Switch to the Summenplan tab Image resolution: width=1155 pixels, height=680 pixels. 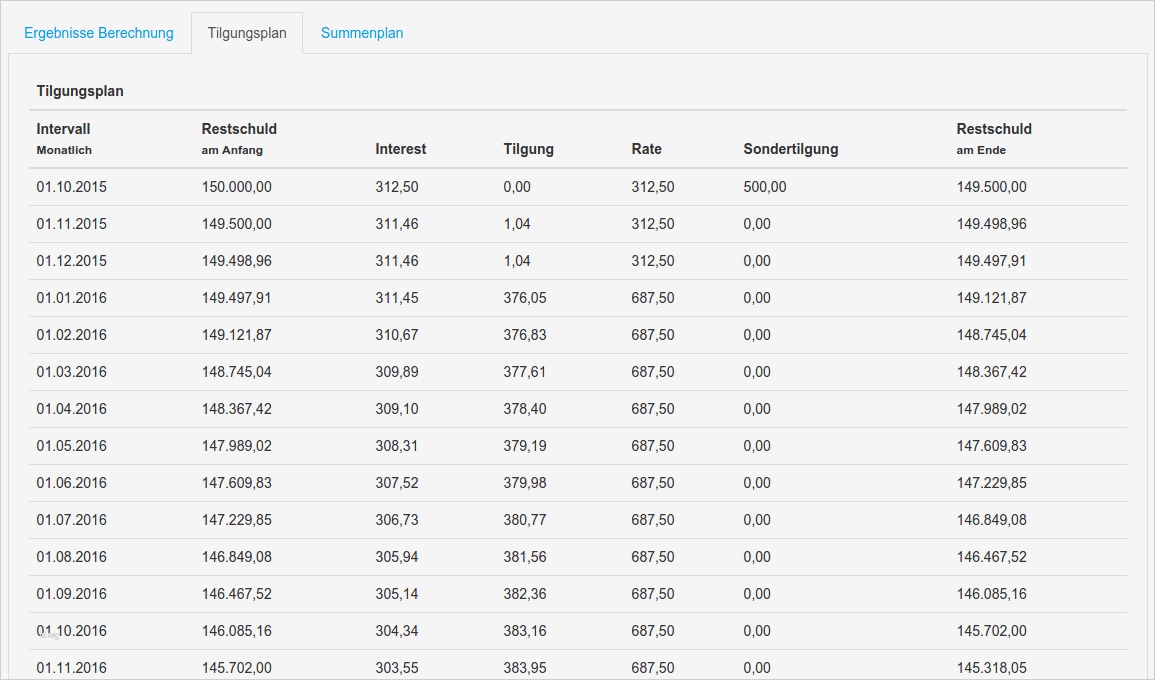point(362,33)
